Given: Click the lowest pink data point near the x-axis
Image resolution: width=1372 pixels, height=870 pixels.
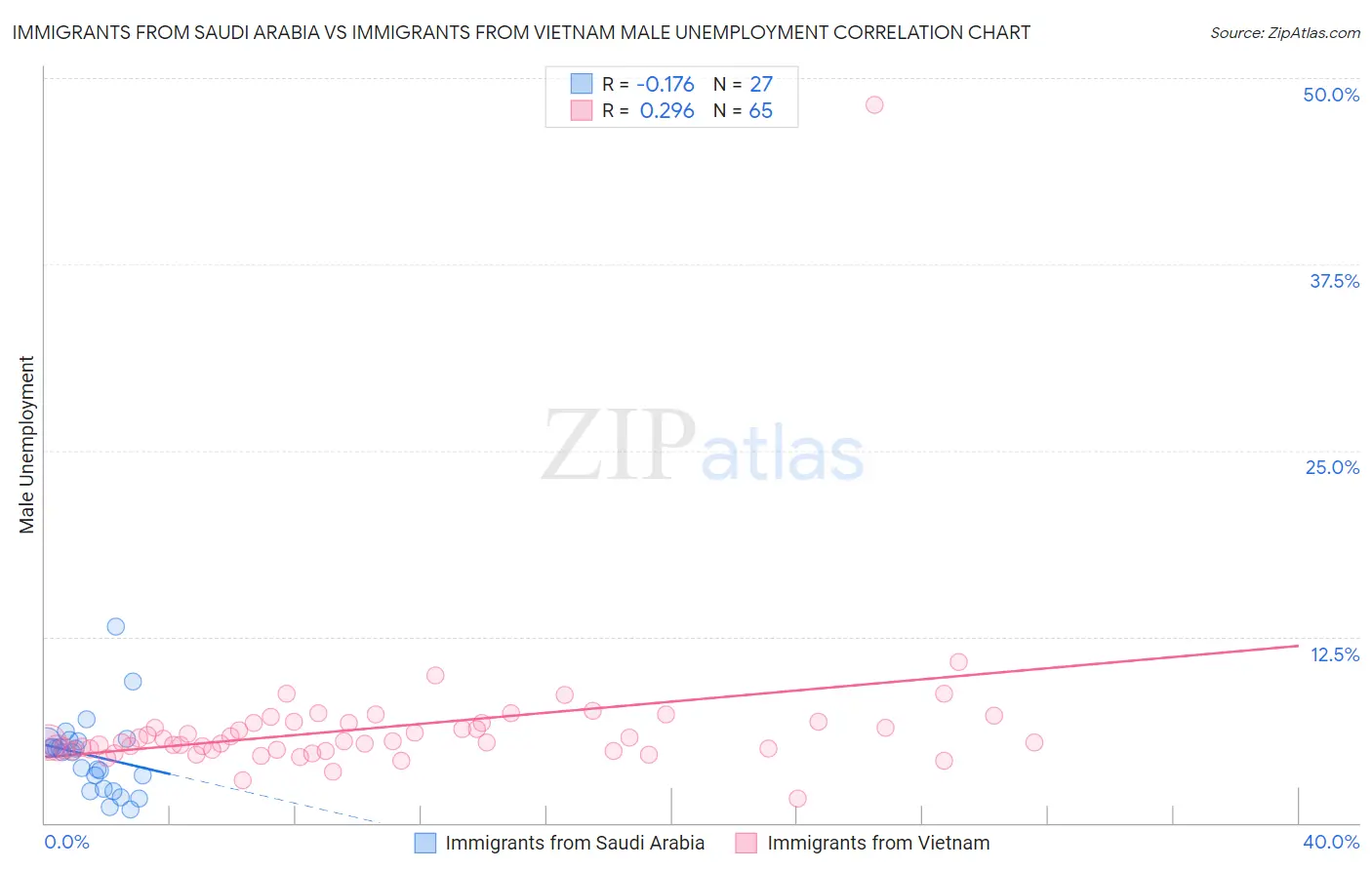Looking at the screenshot, I should pos(797,798).
